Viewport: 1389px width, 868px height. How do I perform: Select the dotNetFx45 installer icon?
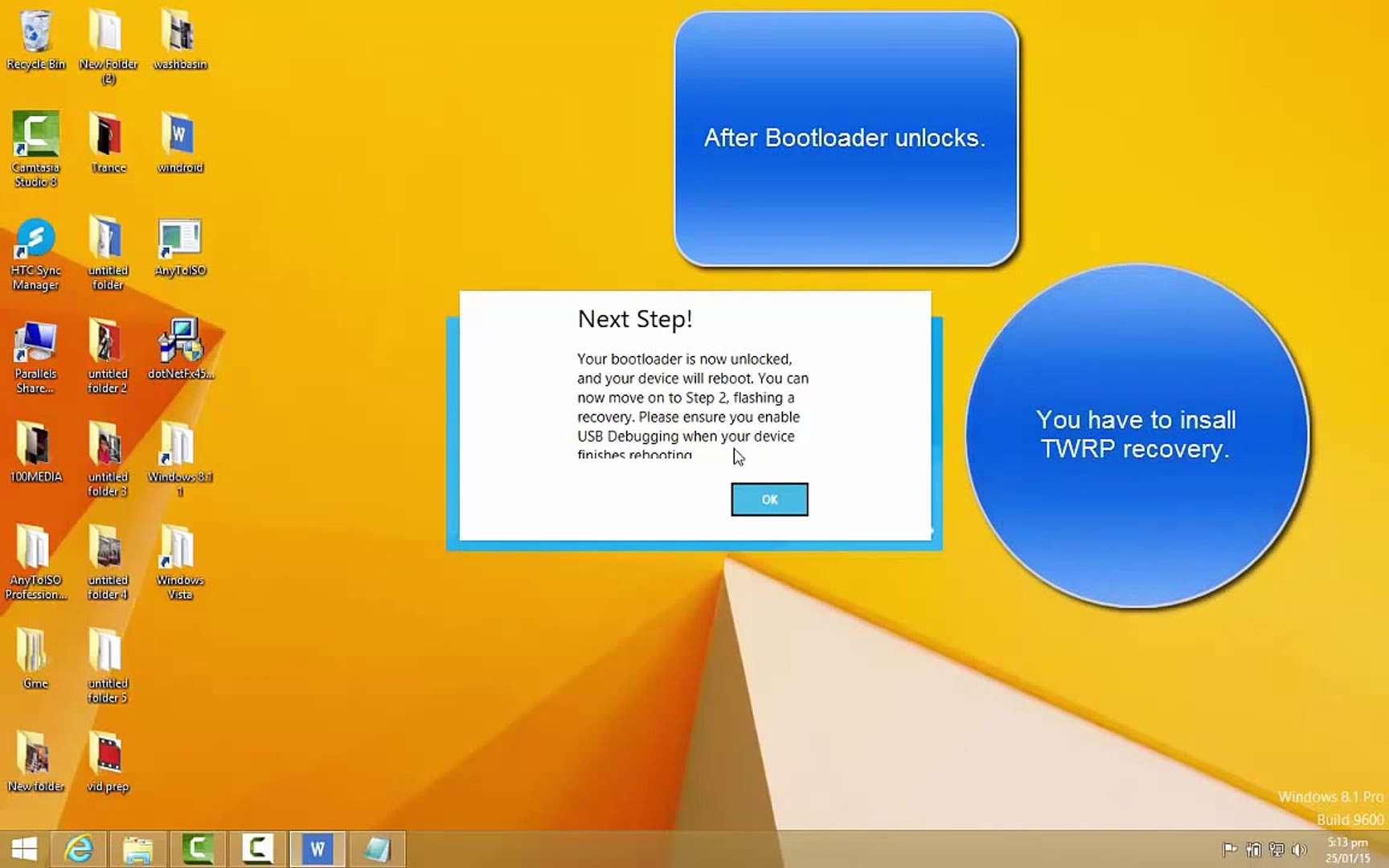[180, 350]
